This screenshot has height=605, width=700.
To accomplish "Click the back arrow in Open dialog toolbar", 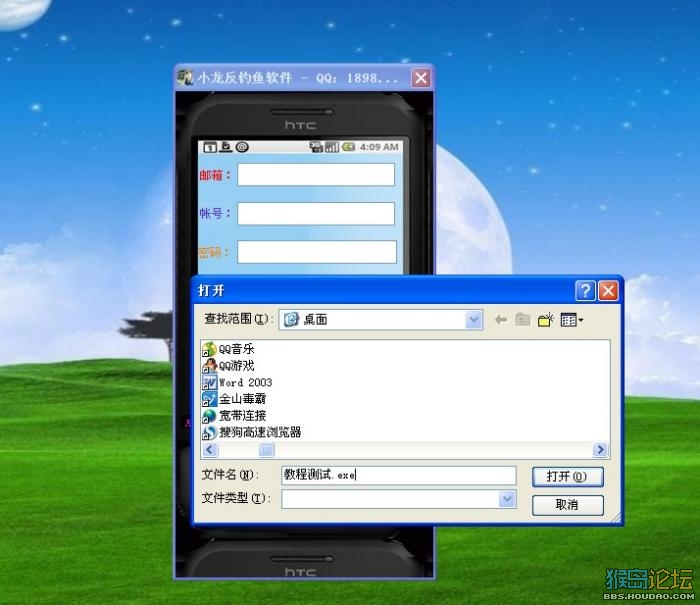I will pos(500,320).
